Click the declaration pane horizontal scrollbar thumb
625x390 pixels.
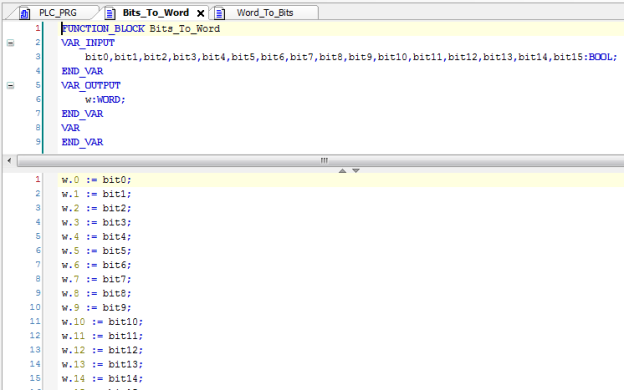coord(321,160)
